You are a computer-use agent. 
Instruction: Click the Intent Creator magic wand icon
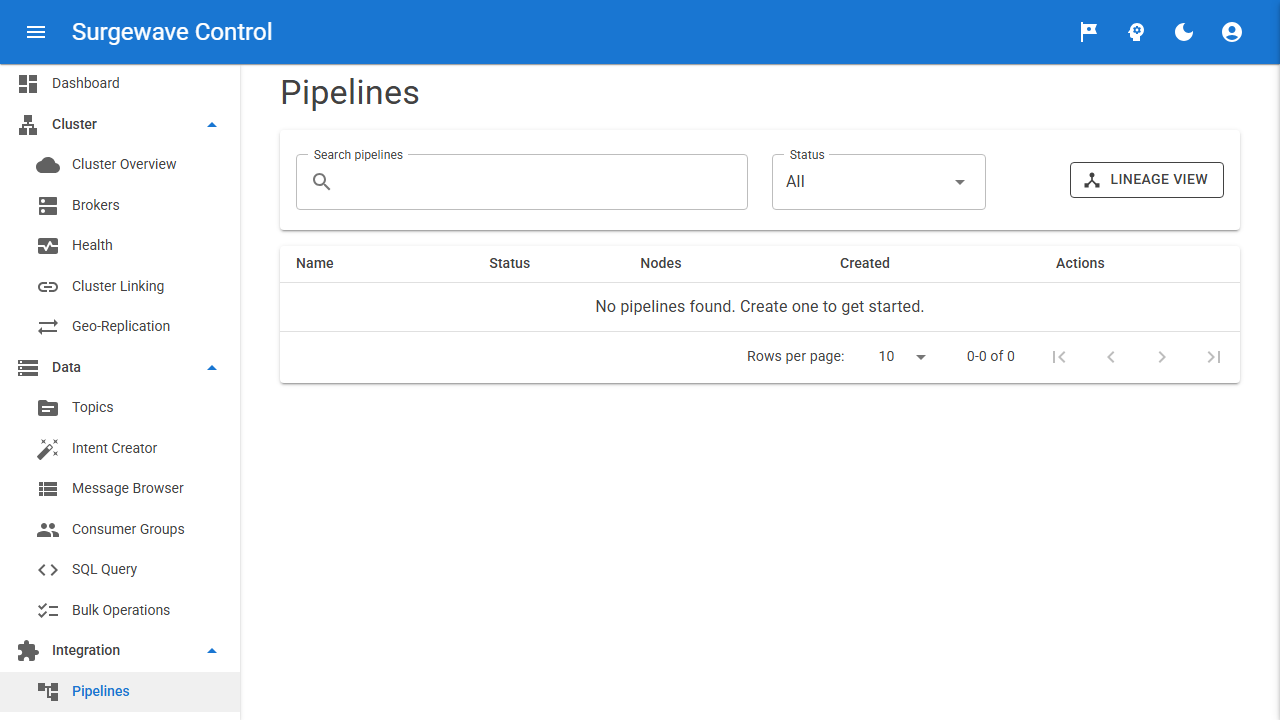pos(48,449)
